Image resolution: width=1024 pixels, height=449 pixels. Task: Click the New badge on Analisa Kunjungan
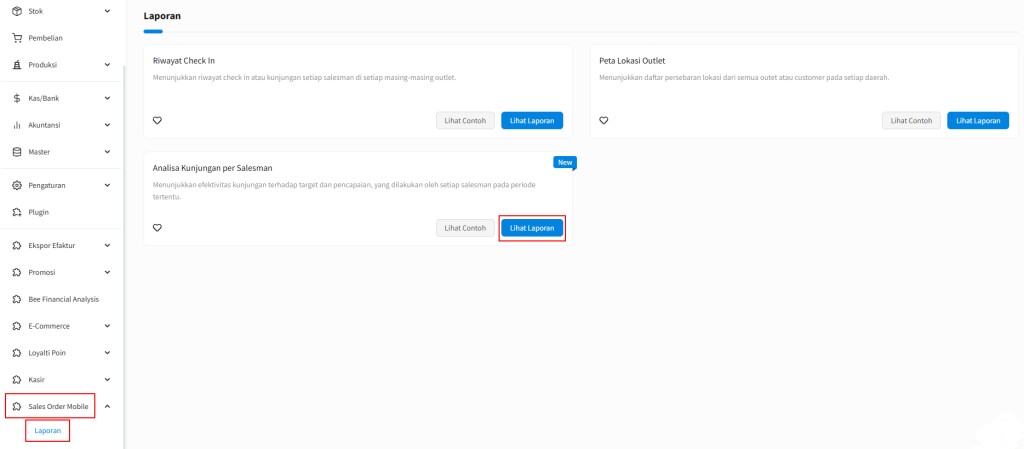(x=565, y=163)
